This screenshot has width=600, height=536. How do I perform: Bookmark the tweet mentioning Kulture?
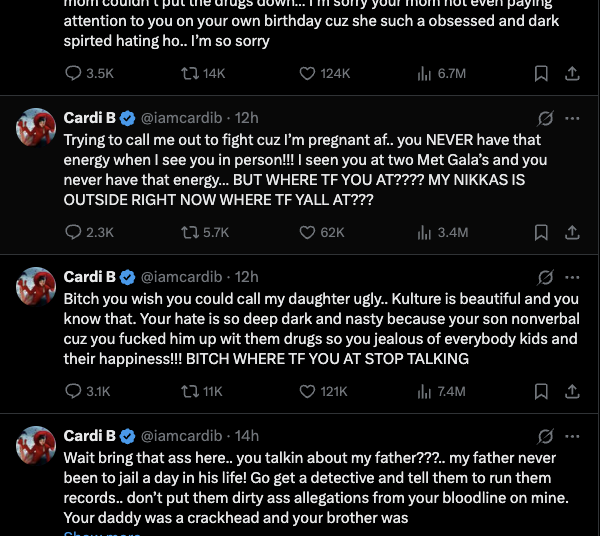[x=541, y=392]
